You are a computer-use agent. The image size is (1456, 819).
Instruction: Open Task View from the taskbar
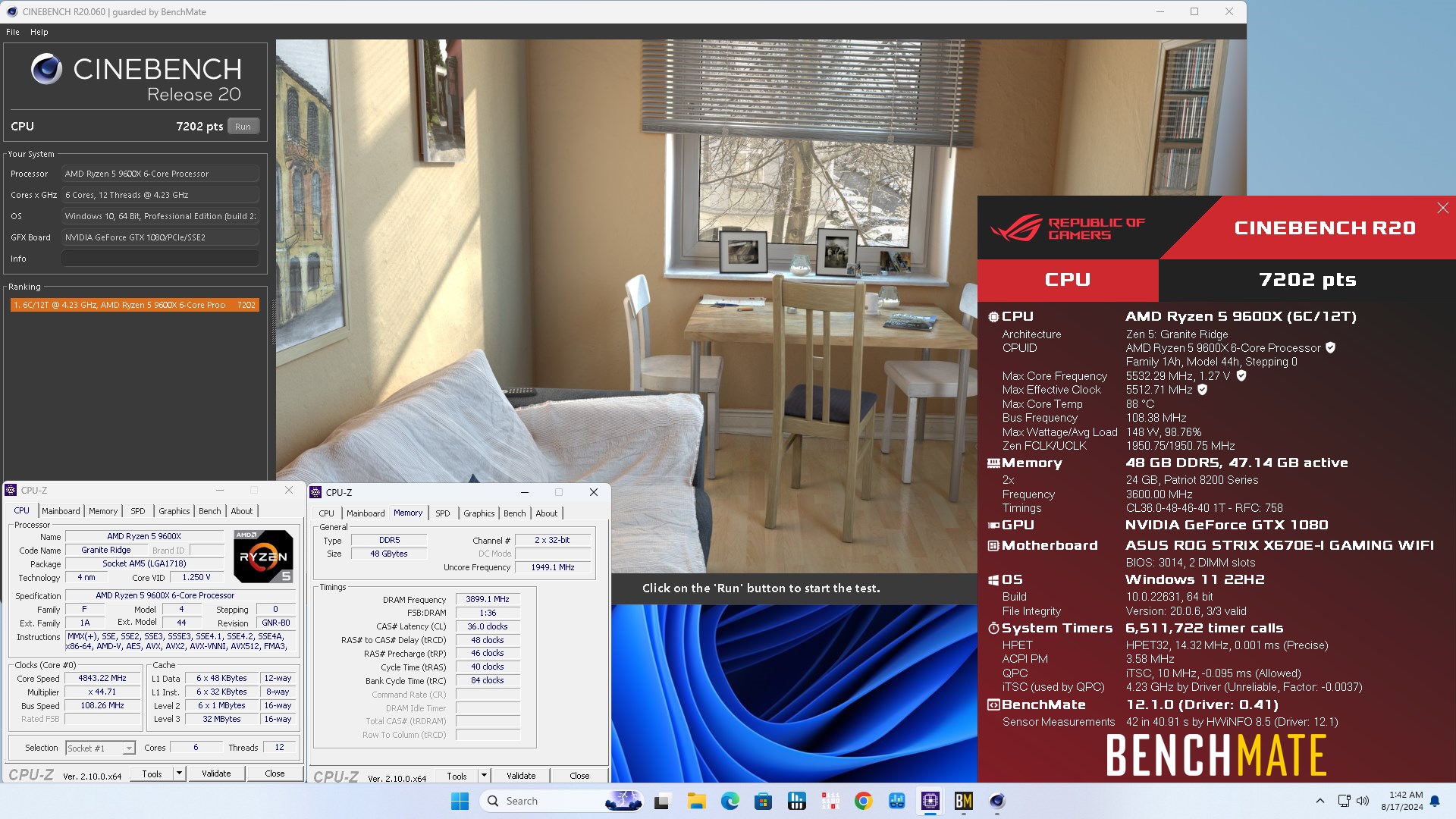pyautogui.click(x=663, y=801)
